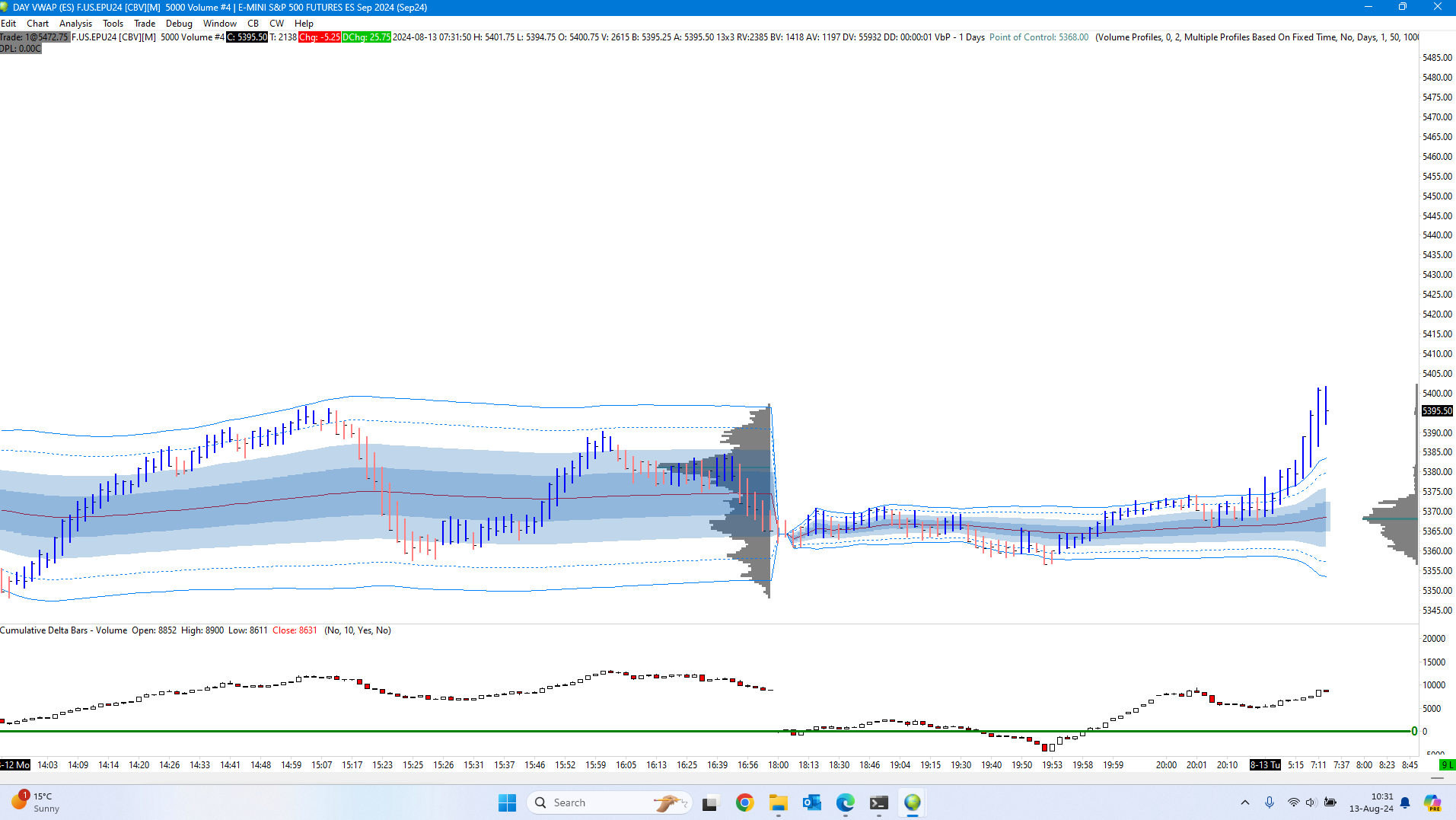This screenshot has width=1456, height=820.
Task: Open the Trade menu
Action: pos(145,24)
